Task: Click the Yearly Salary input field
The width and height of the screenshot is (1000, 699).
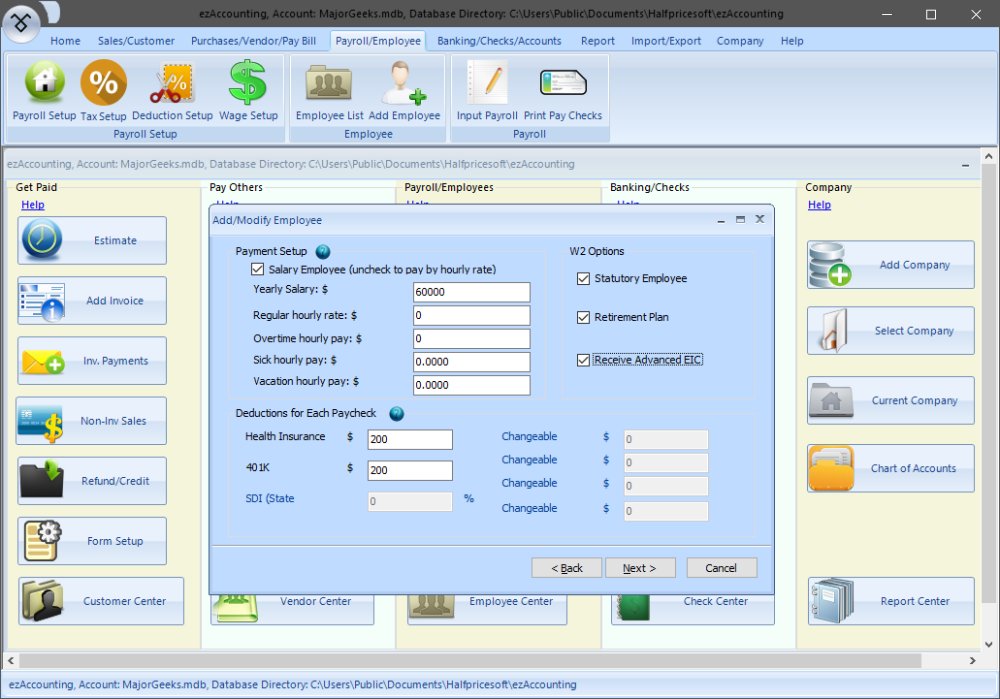Action: coord(471,292)
